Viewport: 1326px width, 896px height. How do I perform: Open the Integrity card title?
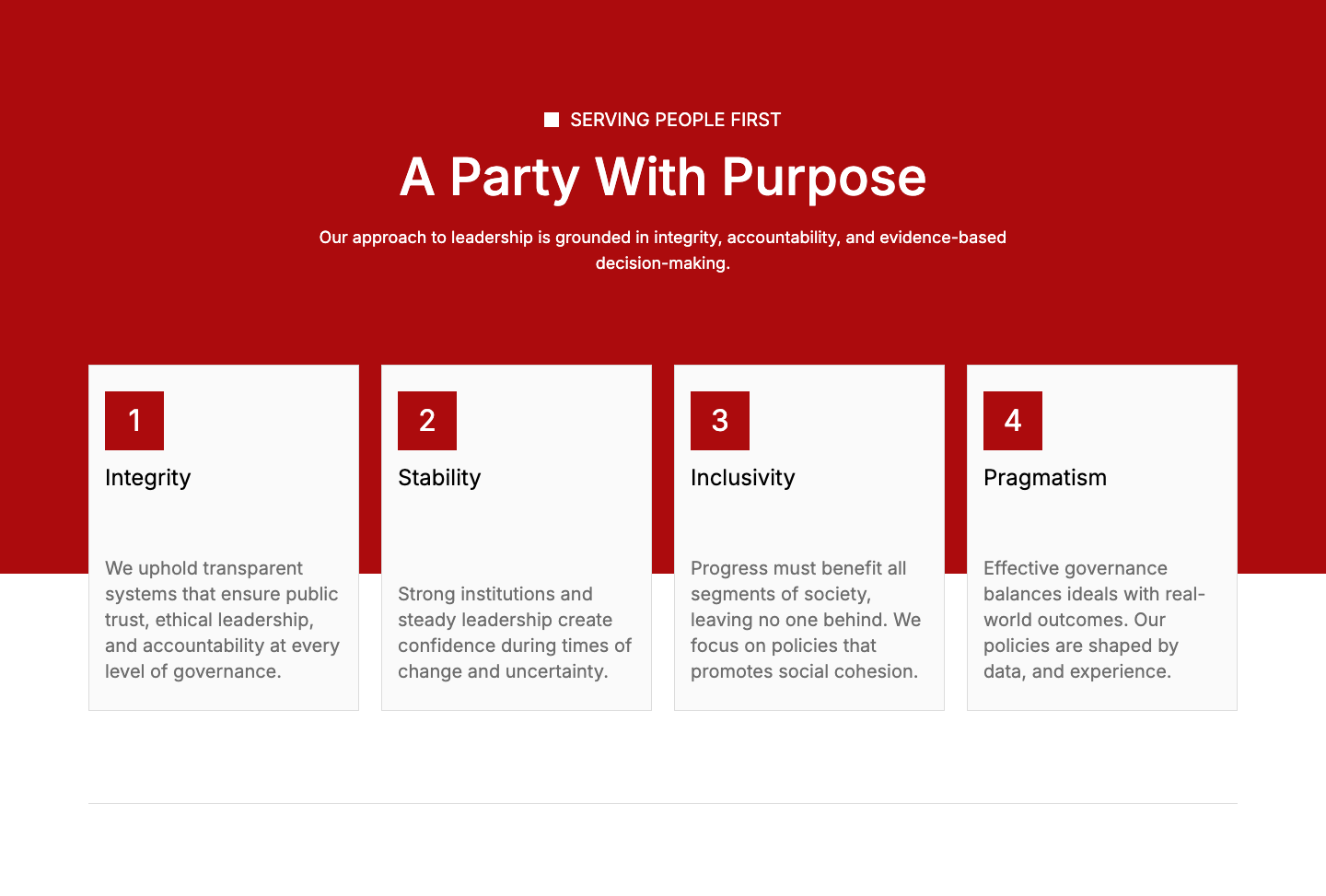(x=148, y=478)
